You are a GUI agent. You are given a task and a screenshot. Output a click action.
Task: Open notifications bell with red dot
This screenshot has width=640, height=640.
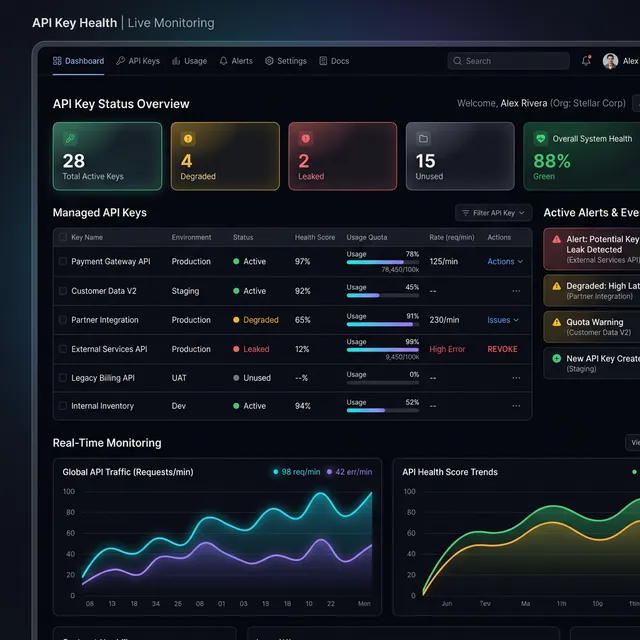tap(586, 60)
